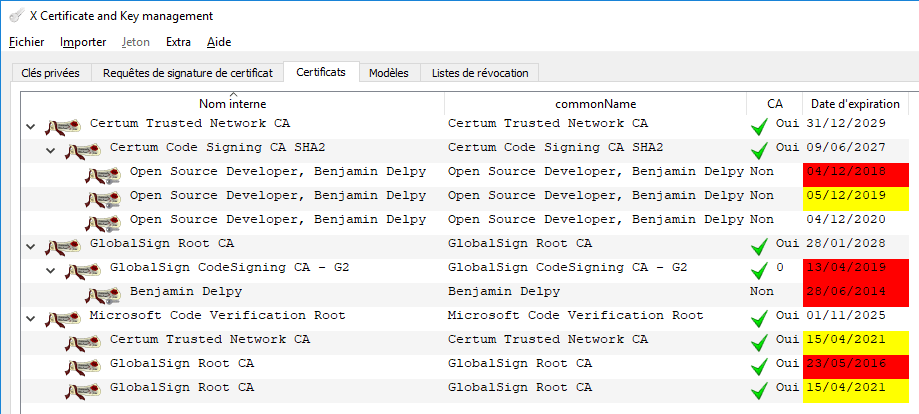Screen dimensions: 919x414
Task: Select internal name 'Microsoft Code Verification Root'
Action: point(217,315)
